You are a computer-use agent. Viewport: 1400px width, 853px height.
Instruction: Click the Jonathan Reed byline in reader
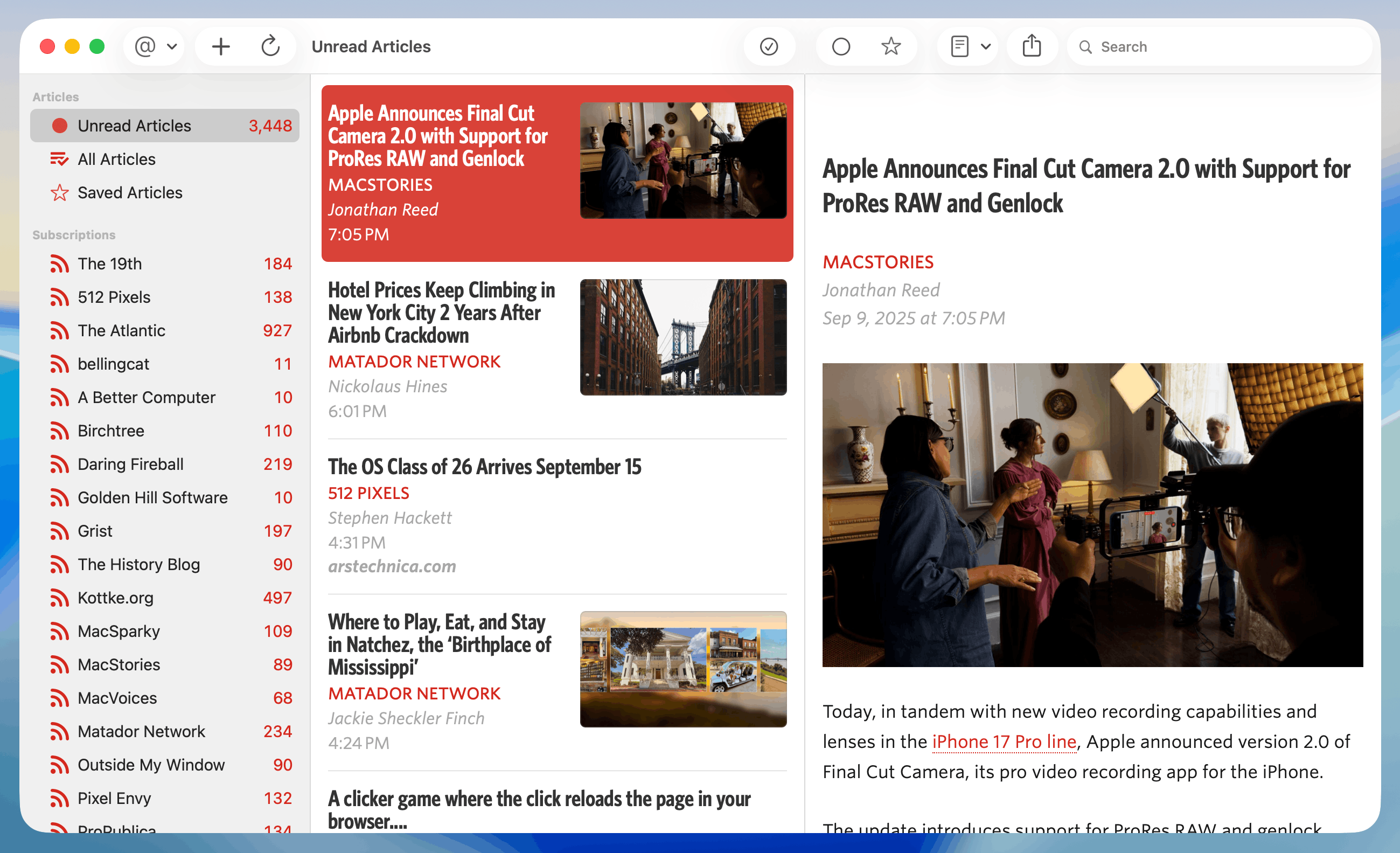(x=881, y=290)
